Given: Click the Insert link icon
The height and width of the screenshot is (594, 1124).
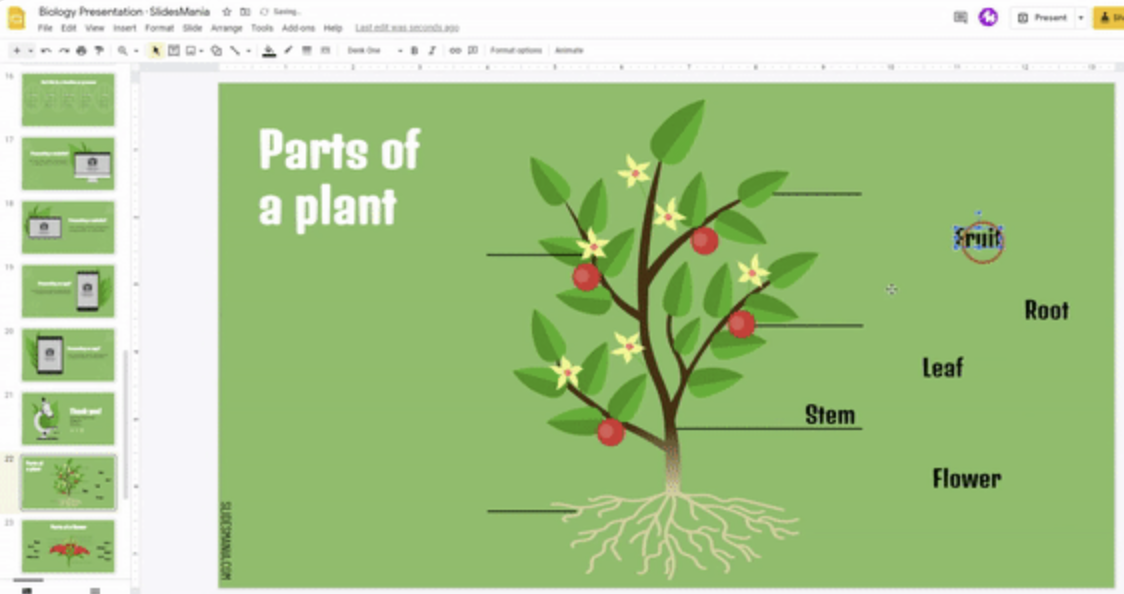Looking at the screenshot, I should click(455, 51).
